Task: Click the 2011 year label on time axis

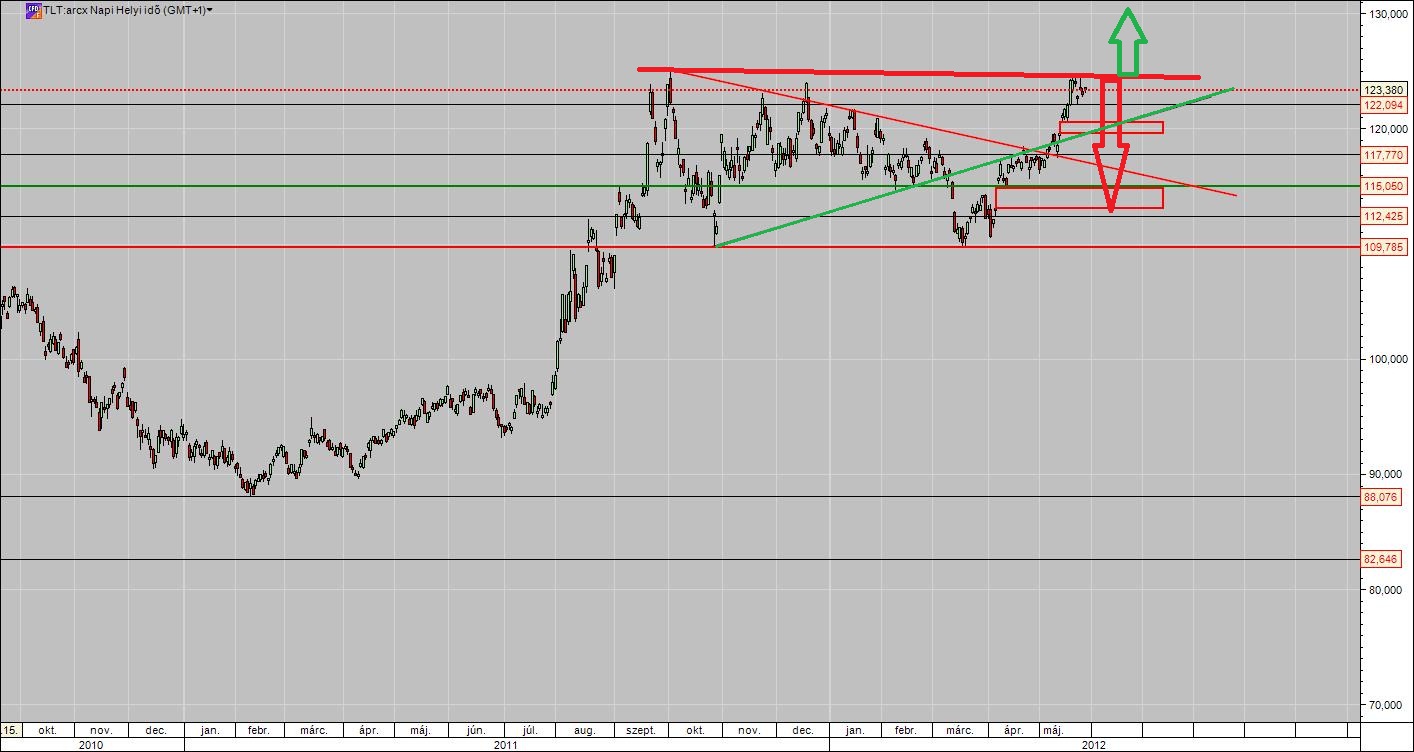Action: pos(506,745)
